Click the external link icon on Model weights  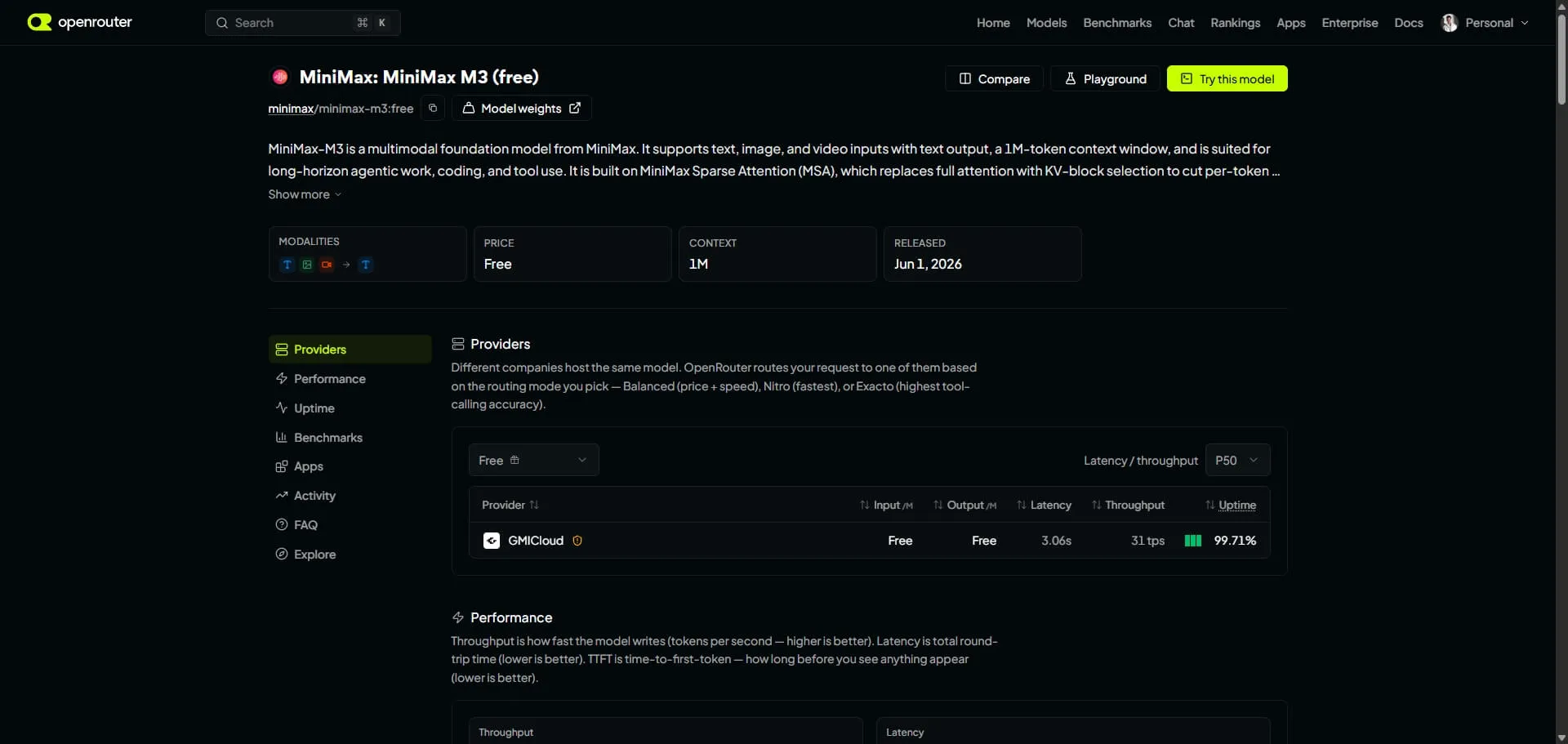pyautogui.click(x=575, y=108)
